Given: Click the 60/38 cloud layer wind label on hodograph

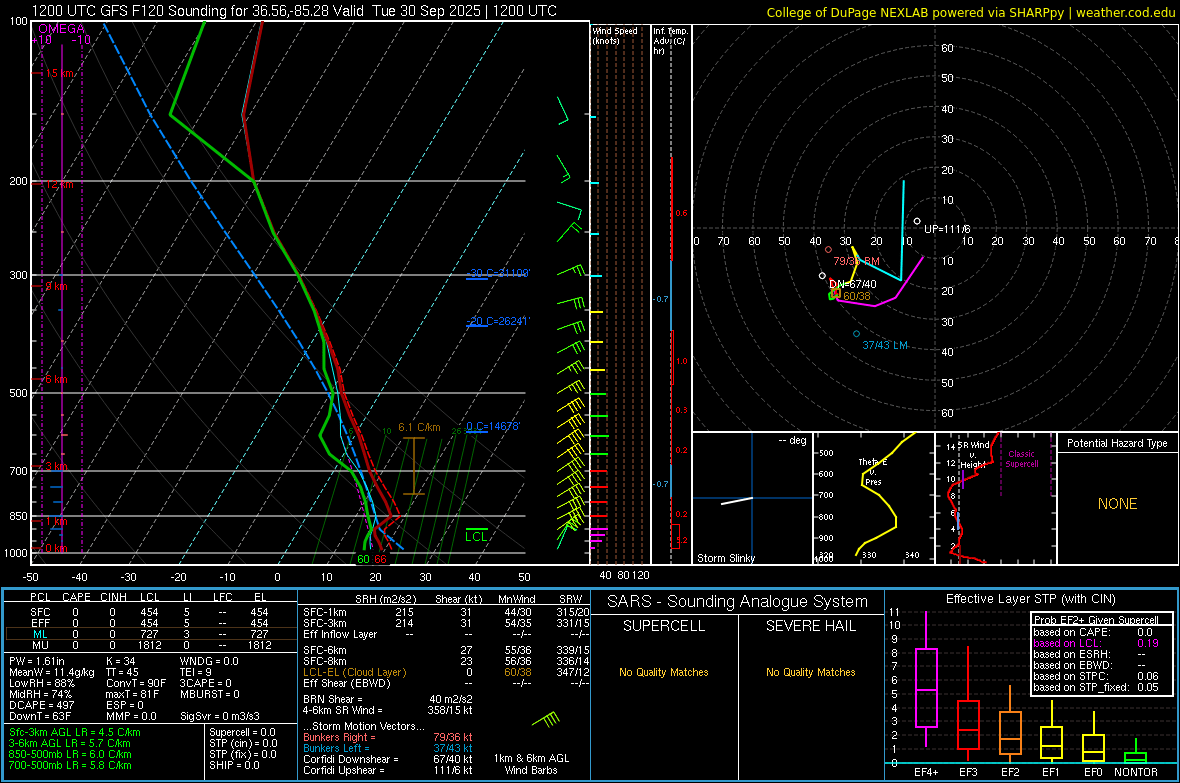Looking at the screenshot, I should pos(856,296).
